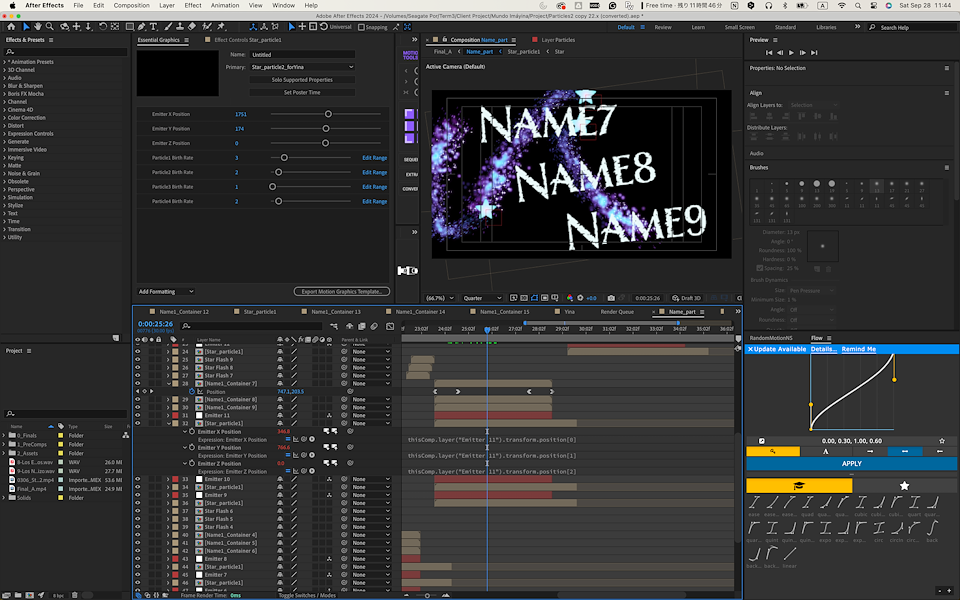
Task: Play the preview with the play button
Action: [791, 52]
